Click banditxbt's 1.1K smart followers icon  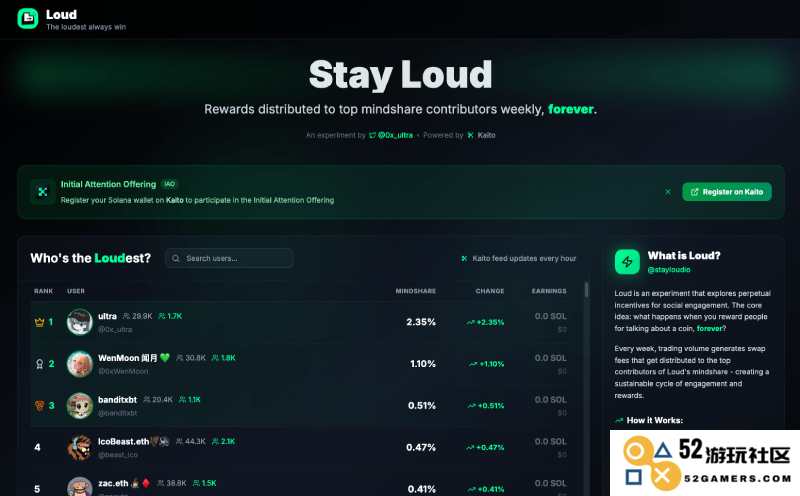(183, 400)
